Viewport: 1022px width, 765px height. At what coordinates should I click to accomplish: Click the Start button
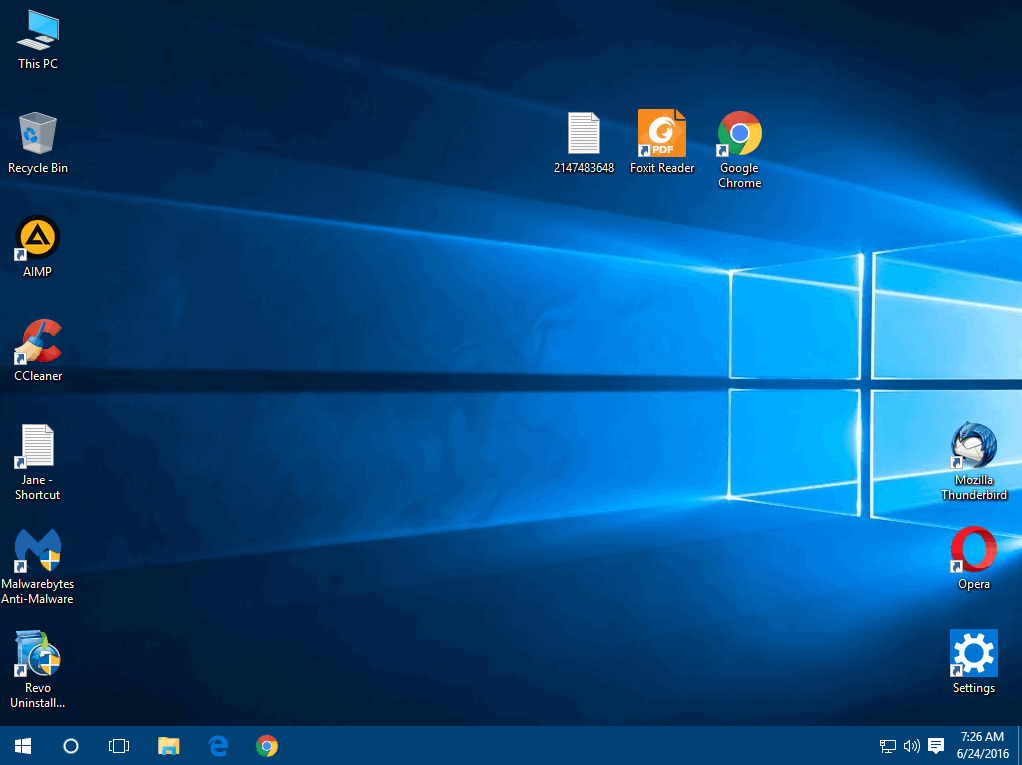click(22, 745)
